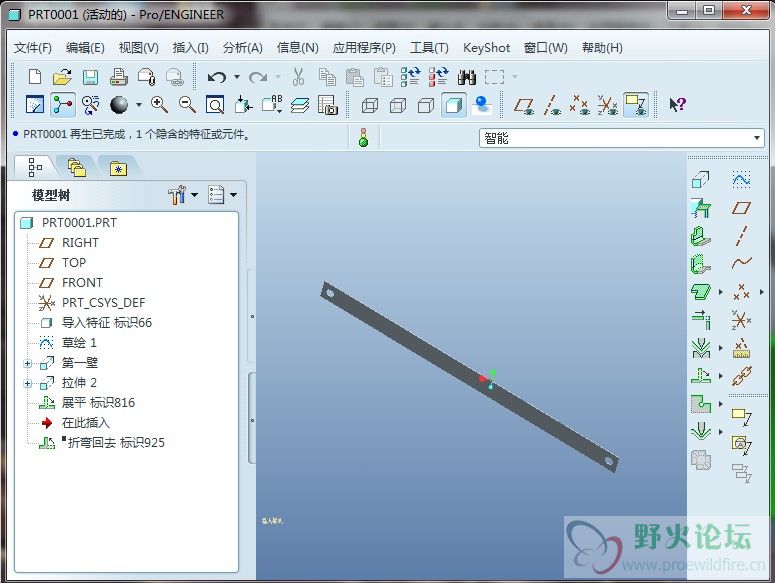The image size is (775, 583).
Task: Select the datum curve tool
Action: coord(741,263)
